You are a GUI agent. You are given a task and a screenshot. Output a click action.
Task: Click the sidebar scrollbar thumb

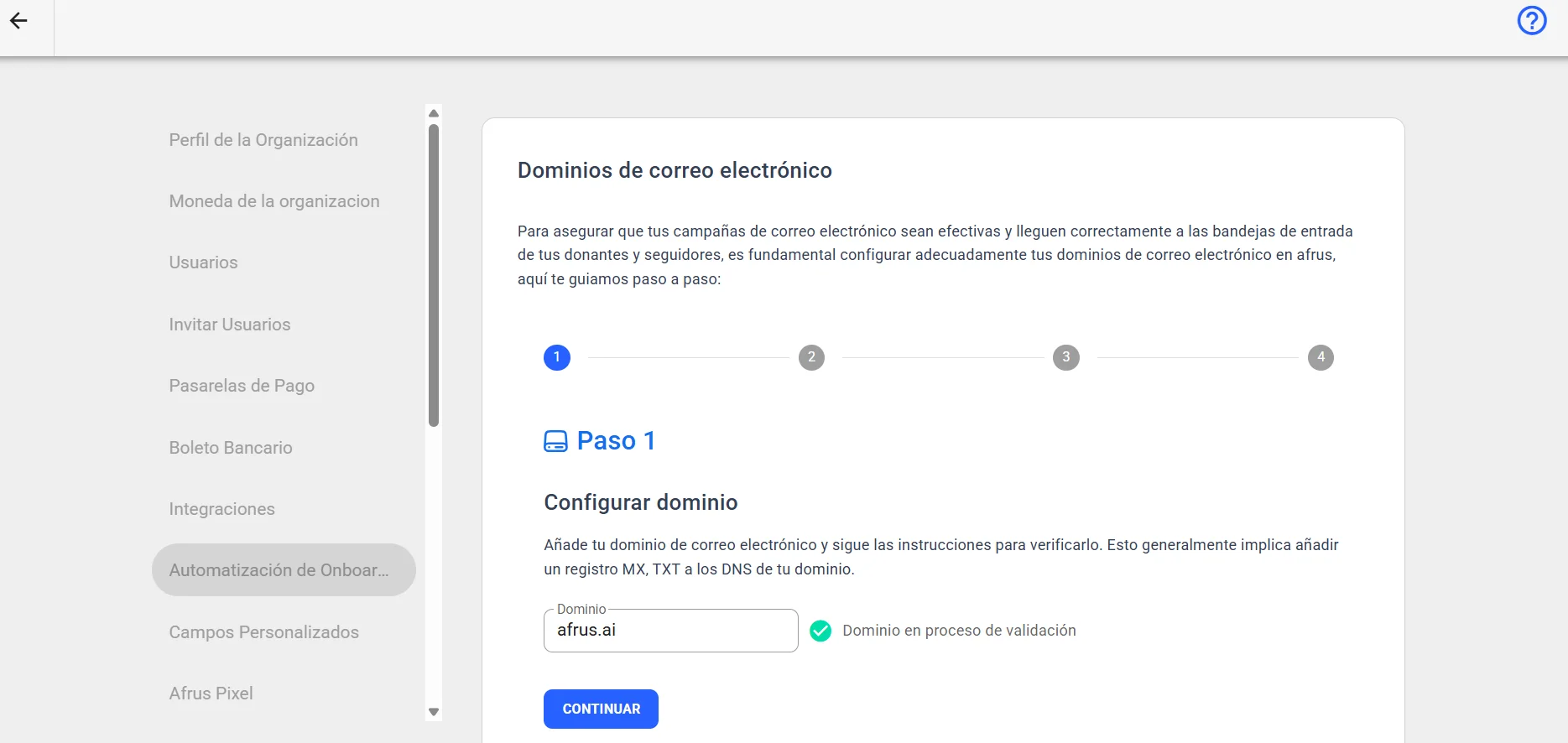[x=434, y=275]
